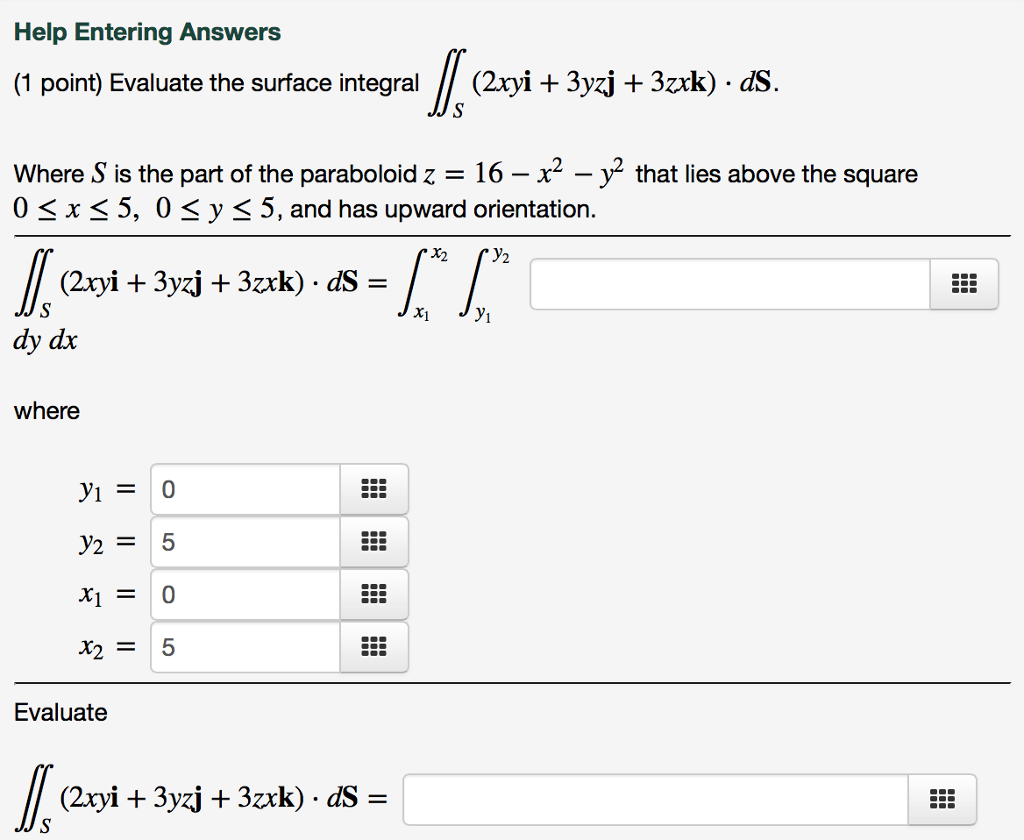Open the math keypad for y1
Viewport: 1024px width, 840px height.
(x=374, y=488)
